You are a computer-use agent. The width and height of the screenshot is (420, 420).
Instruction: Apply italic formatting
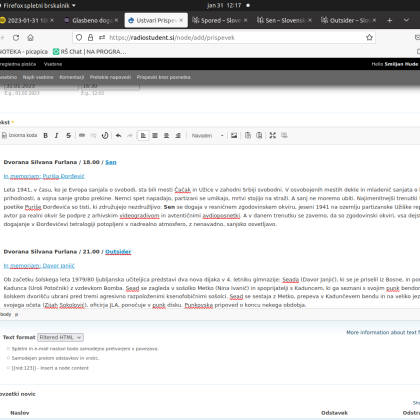(57, 135)
